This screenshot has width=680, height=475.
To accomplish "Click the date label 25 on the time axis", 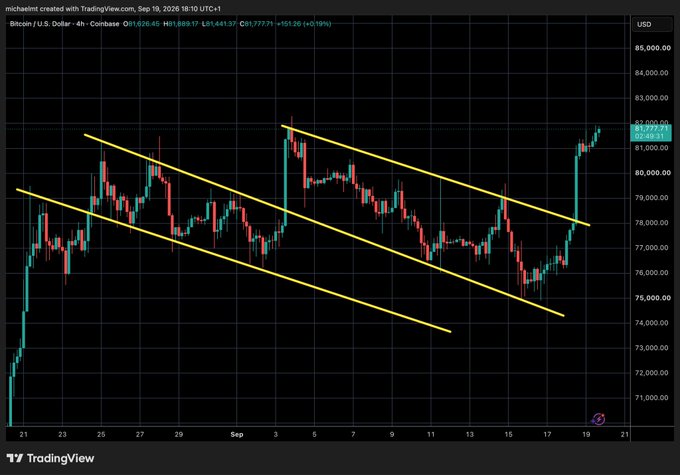I will coord(101,434).
